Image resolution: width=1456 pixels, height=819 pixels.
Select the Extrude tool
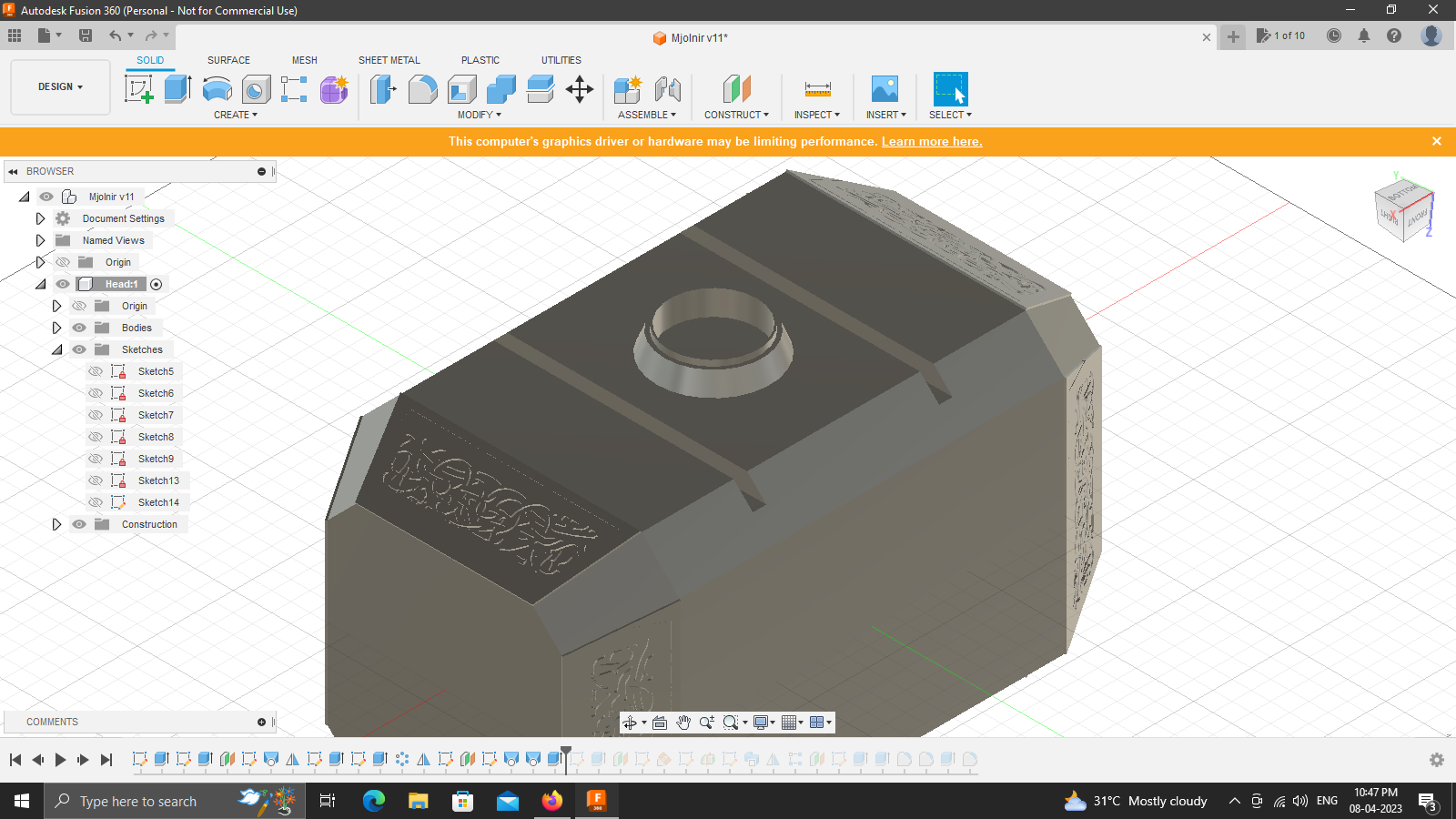click(177, 89)
